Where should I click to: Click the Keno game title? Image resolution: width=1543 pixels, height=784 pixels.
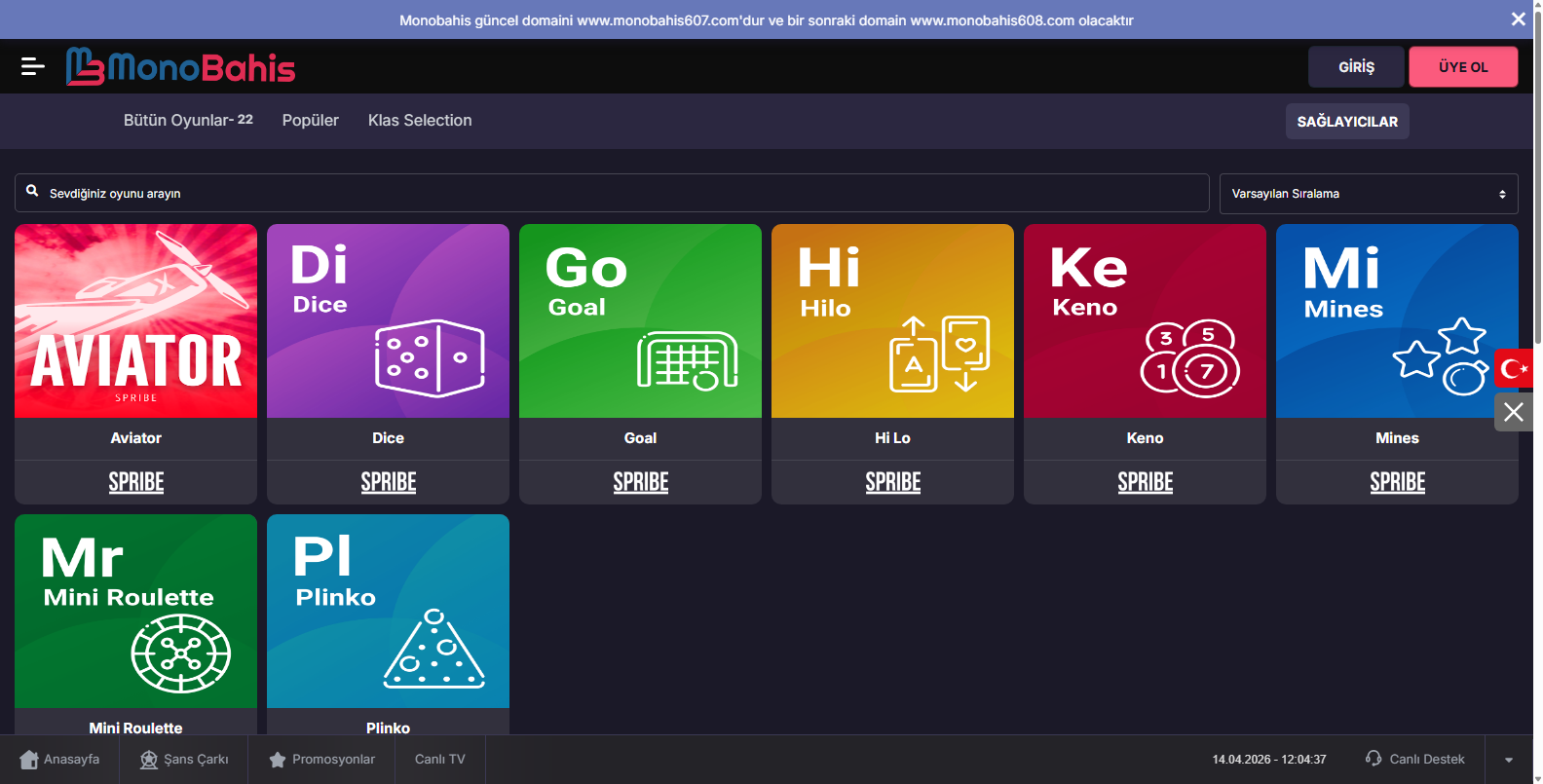pyautogui.click(x=1145, y=438)
